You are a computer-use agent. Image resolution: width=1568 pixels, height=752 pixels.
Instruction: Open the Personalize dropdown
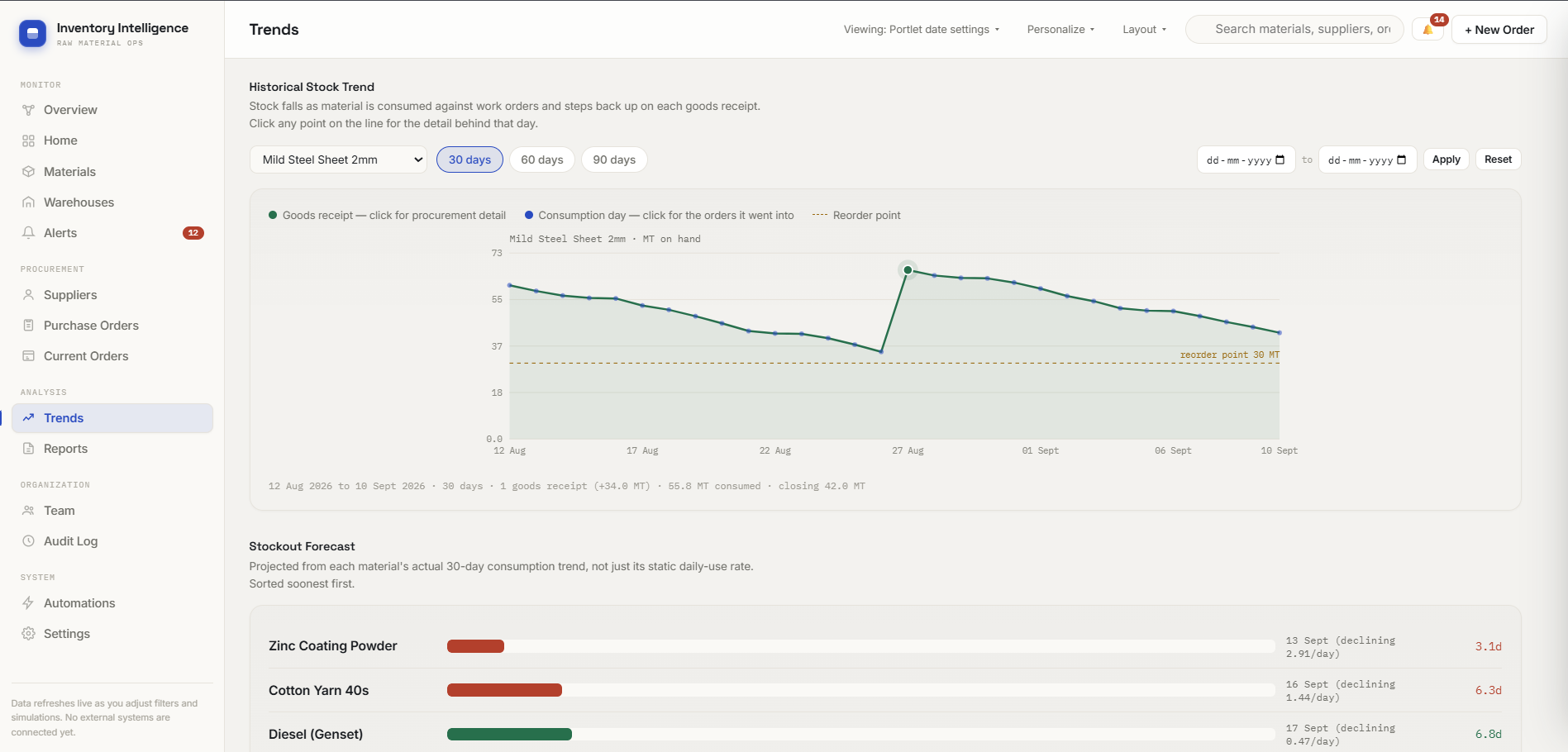pos(1060,30)
